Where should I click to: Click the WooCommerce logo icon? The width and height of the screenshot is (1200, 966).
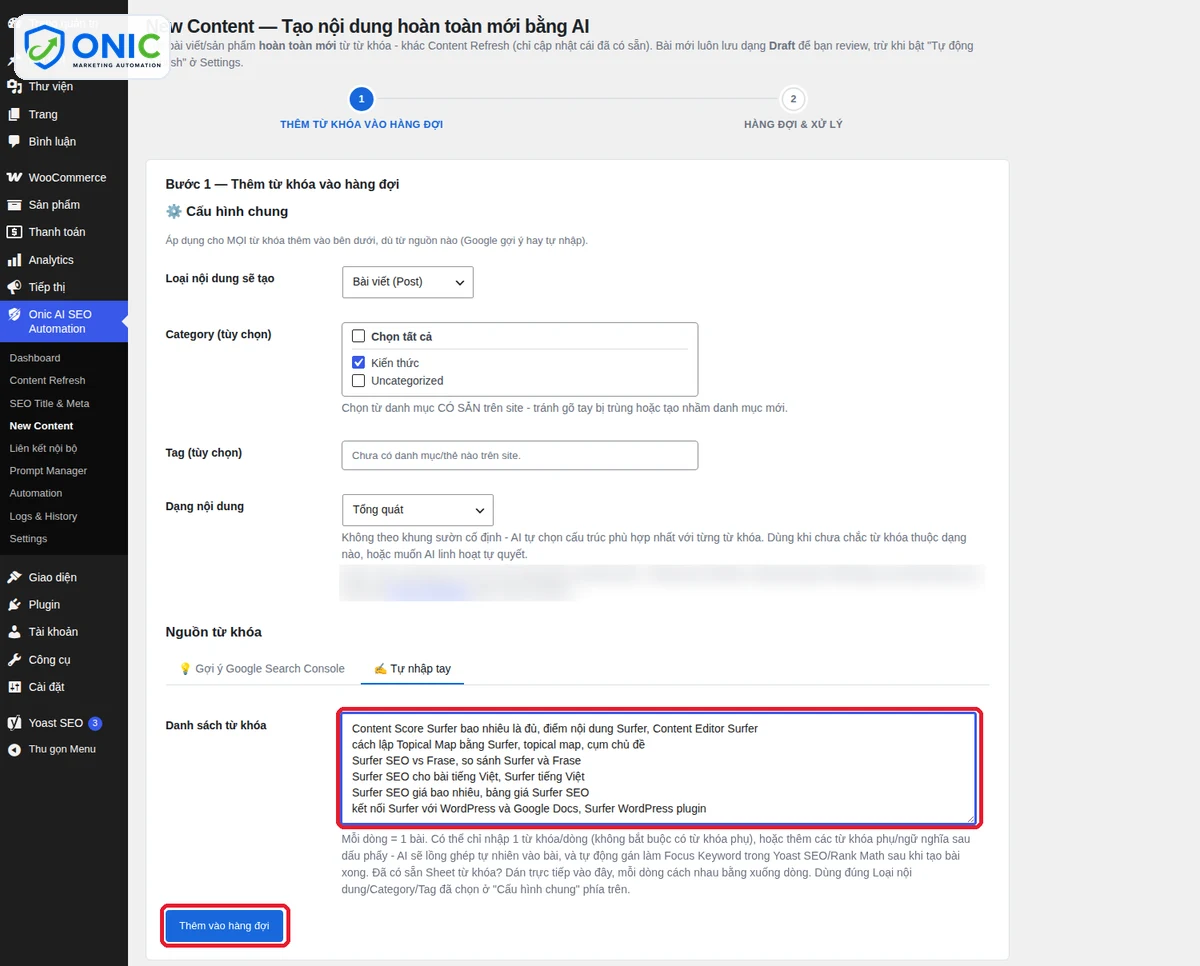[x=14, y=177]
